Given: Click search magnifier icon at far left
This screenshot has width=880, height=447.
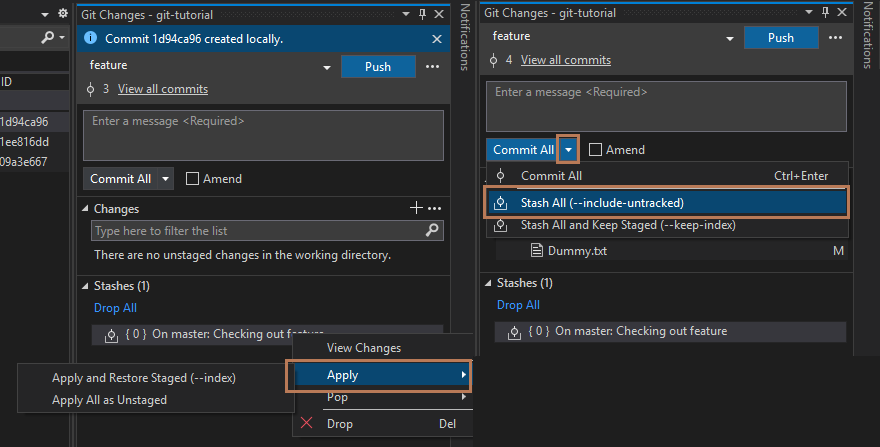Looking at the screenshot, I should [x=48, y=37].
